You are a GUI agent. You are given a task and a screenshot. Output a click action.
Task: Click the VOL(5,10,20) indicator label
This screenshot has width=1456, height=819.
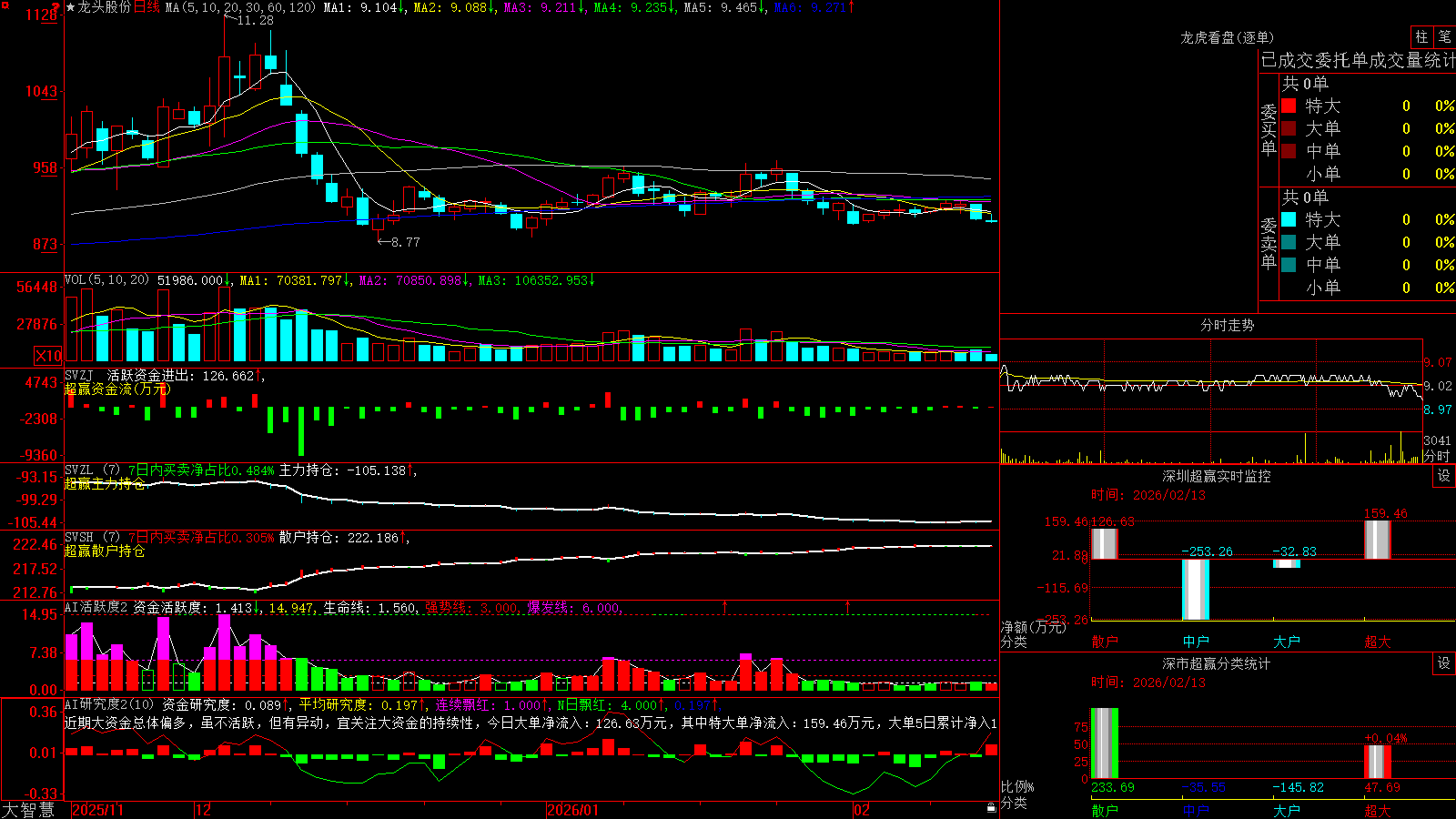(107, 280)
